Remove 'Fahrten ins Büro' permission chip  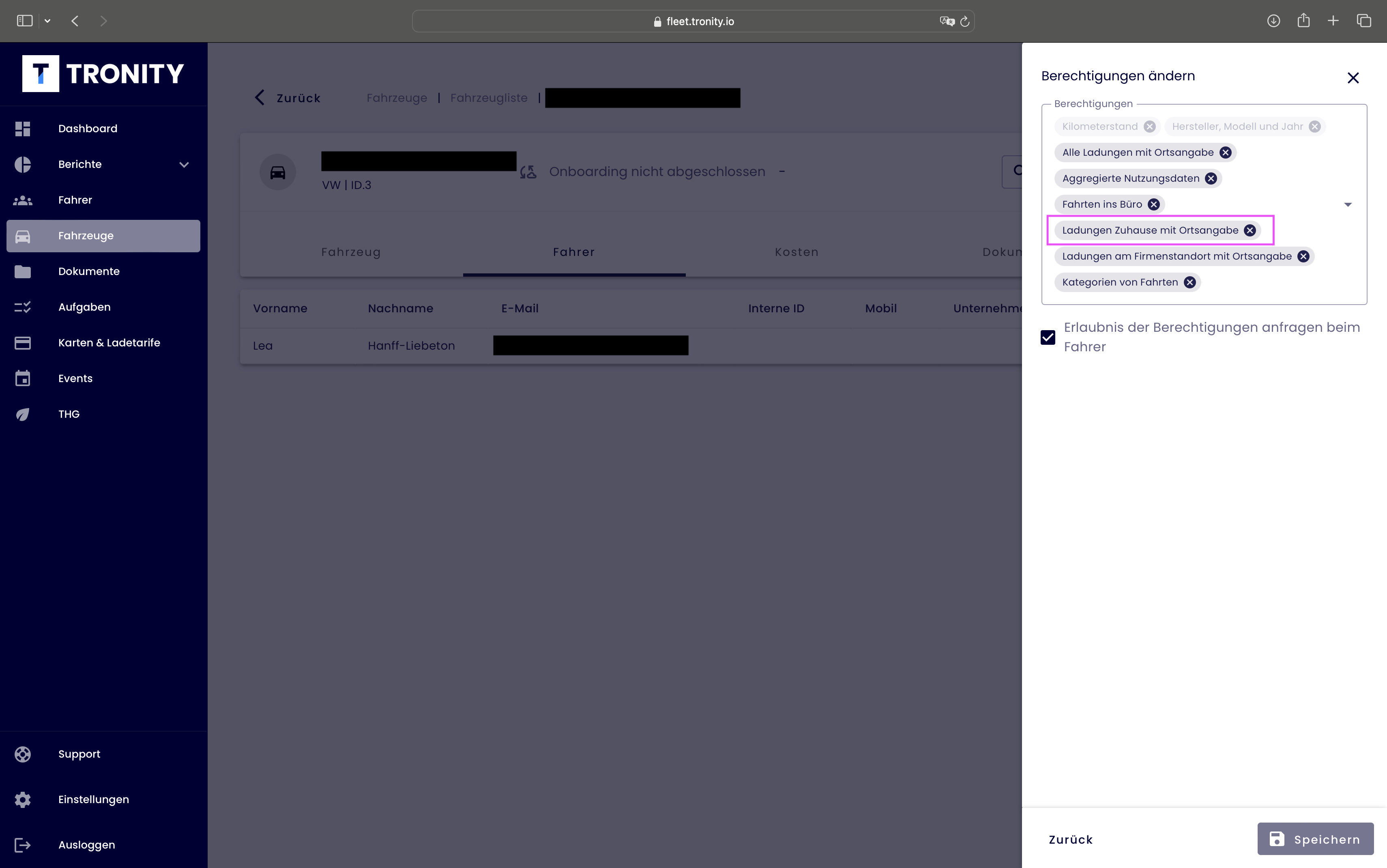click(x=1153, y=204)
